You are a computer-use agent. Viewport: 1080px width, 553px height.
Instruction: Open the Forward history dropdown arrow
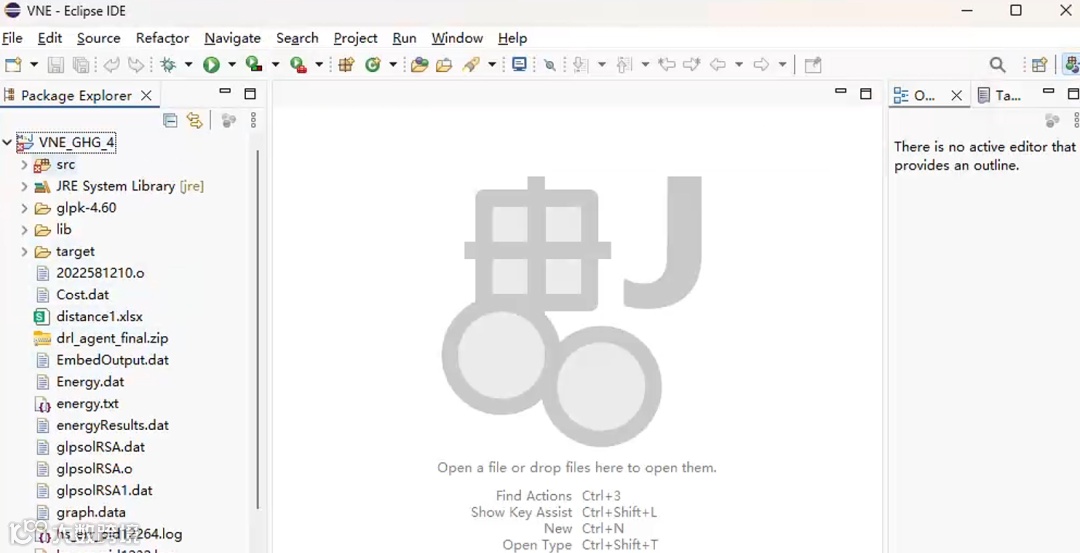point(782,65)
